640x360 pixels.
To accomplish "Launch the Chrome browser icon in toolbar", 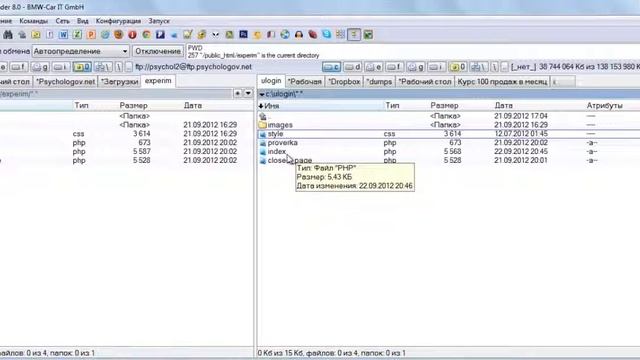I will point(146,35).
